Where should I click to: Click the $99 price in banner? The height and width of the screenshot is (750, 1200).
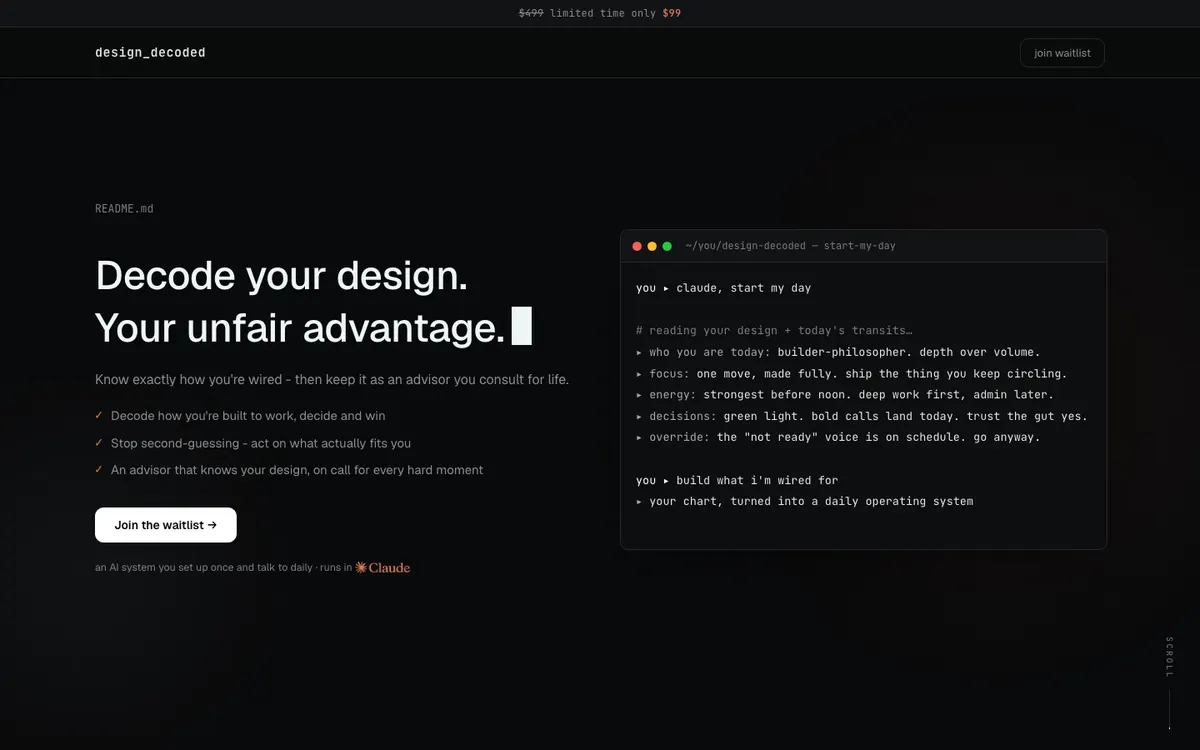click(672, 13)
